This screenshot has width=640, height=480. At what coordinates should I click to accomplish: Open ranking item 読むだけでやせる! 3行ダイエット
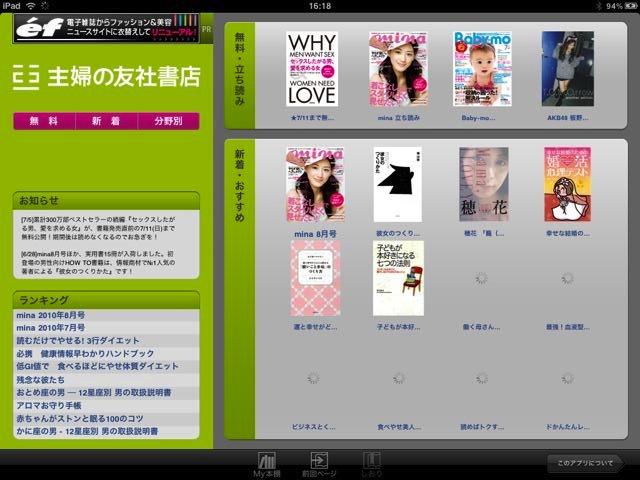[x=106, y=341]
